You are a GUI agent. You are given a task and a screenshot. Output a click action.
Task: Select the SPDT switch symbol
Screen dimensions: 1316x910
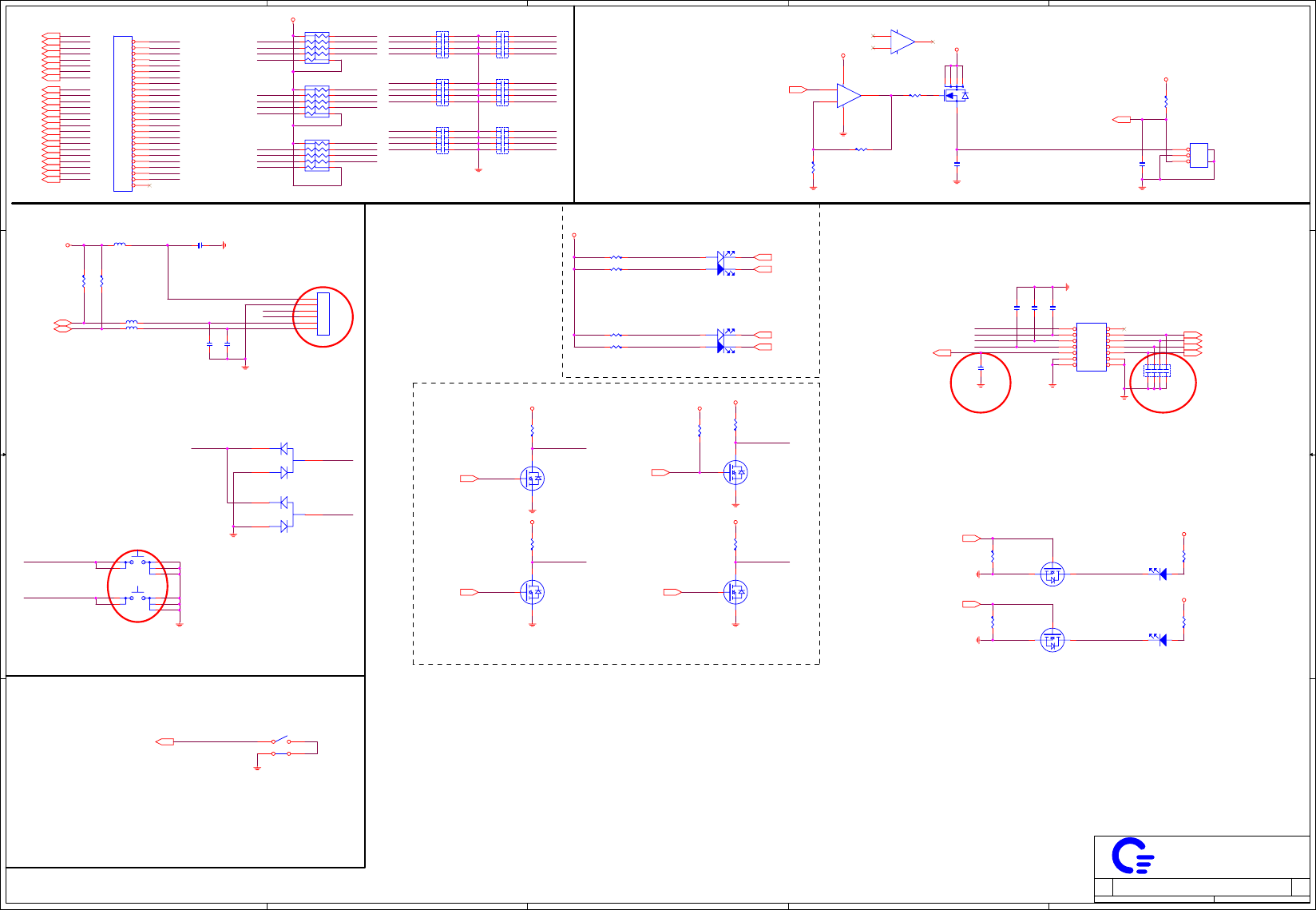(x=281, y=745)
